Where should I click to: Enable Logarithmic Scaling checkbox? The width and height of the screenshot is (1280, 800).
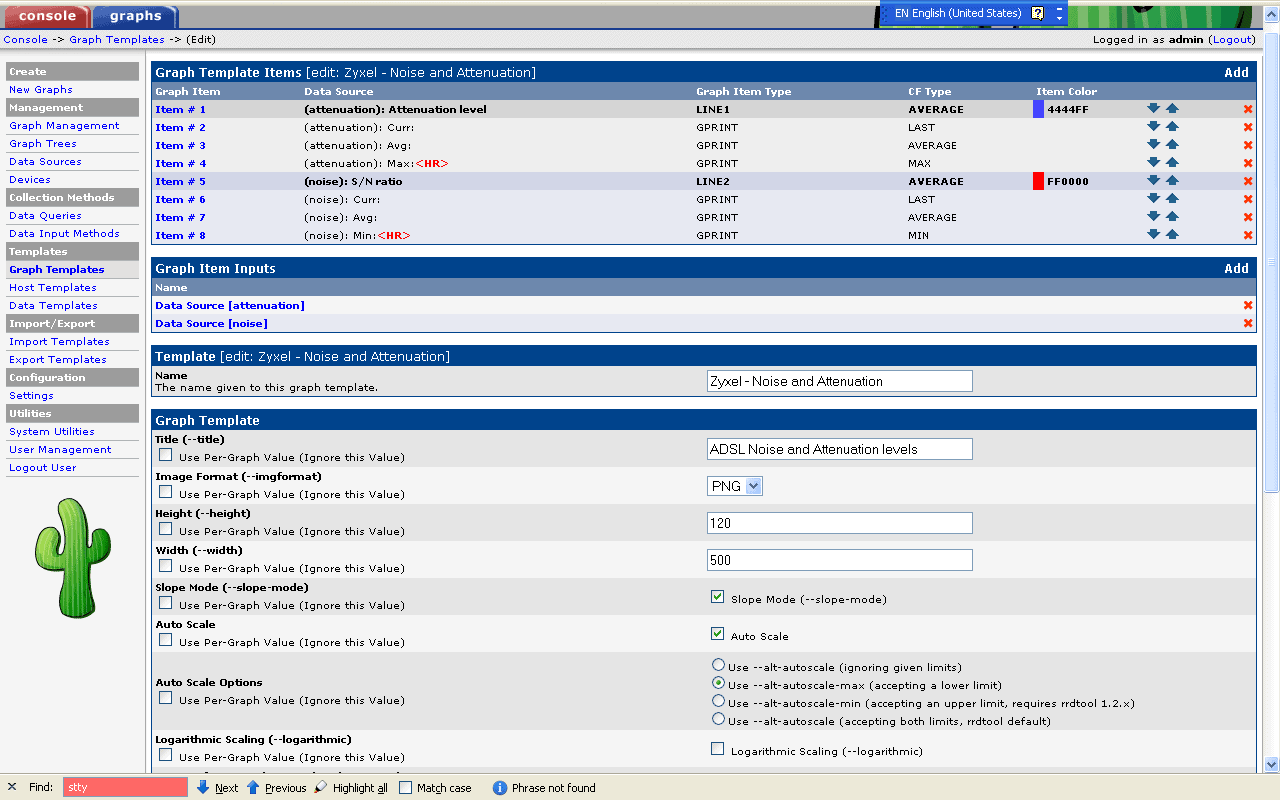(x=717, y=749)
